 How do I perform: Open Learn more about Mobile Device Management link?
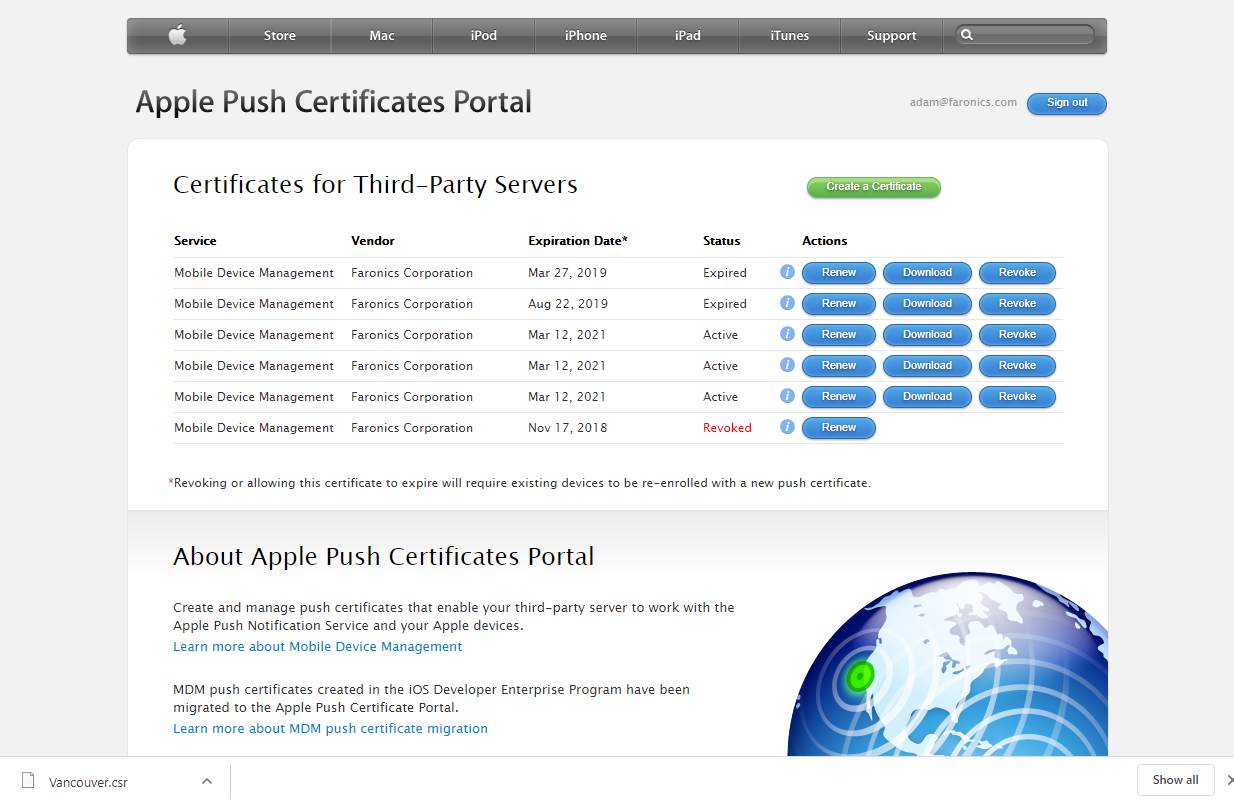pyautogui.click(x=318, y=647)
